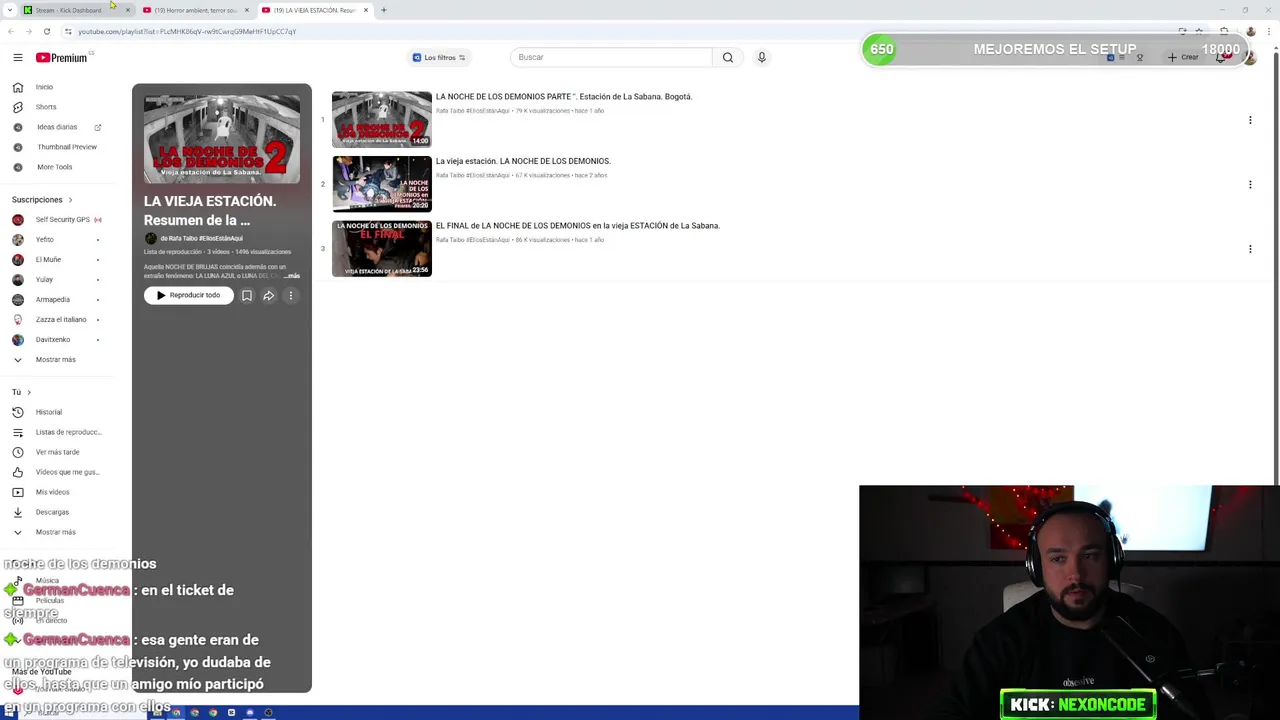Open Rafa Taibo channel link in playlist panel

click(202, 238)
